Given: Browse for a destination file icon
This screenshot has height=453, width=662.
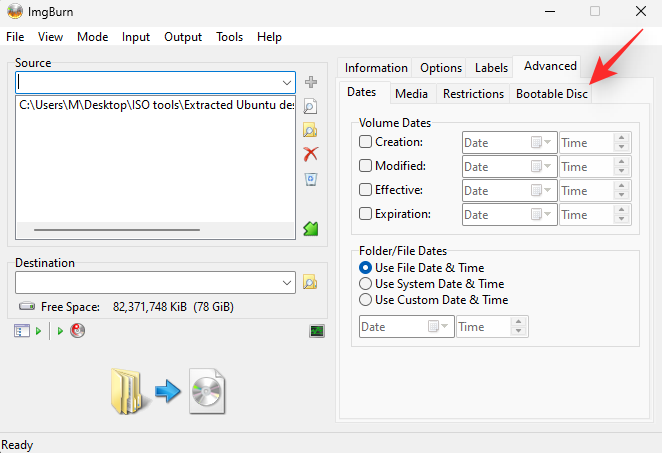Looking at the screenshot, I should point(310,282).
